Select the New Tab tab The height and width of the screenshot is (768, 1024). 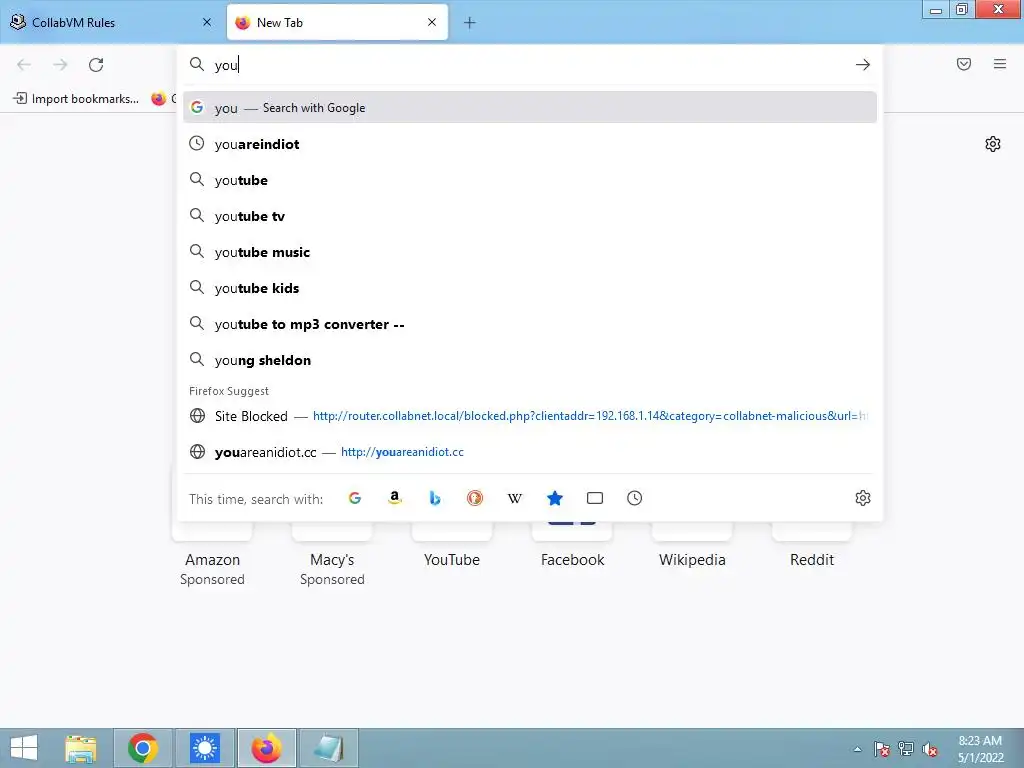coord(337,22)
